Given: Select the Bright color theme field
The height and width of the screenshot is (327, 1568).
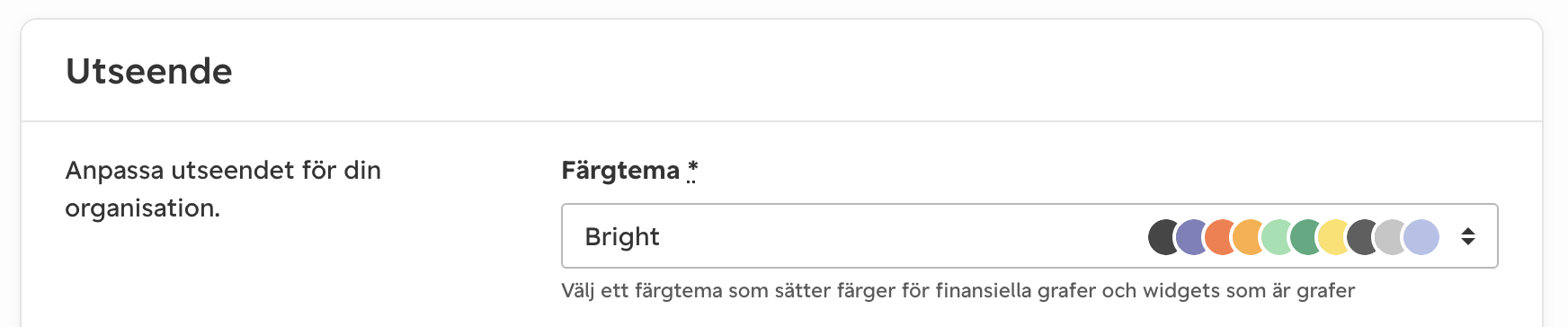Looking at the screenshot, I should pos(1029,236).
